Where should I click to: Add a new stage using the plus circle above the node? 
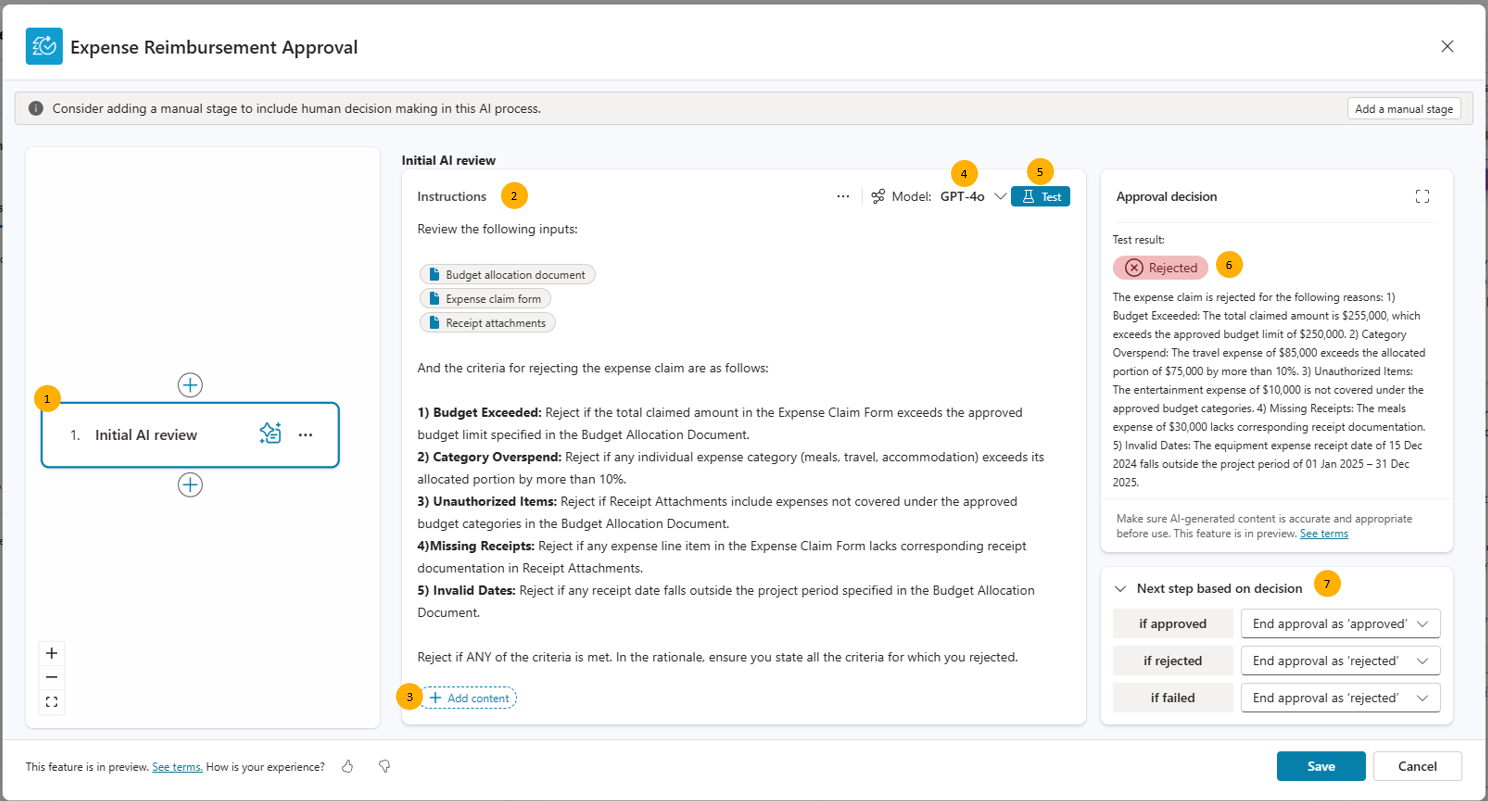click(x=190, y=385)
